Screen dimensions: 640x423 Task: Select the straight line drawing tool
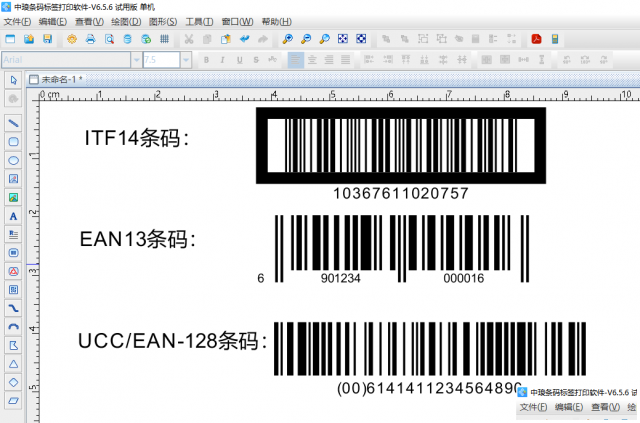[x=14, y=122]
